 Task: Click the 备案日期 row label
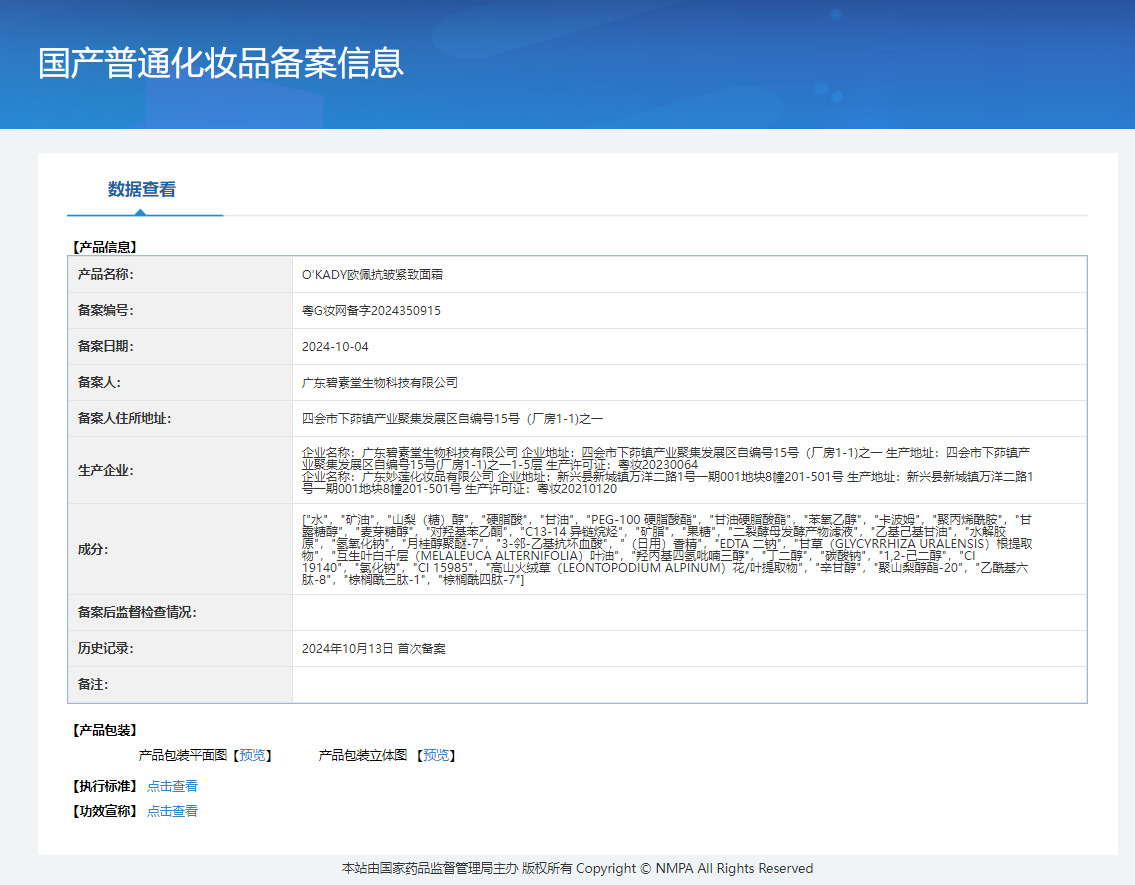click(x=106, y=347)
